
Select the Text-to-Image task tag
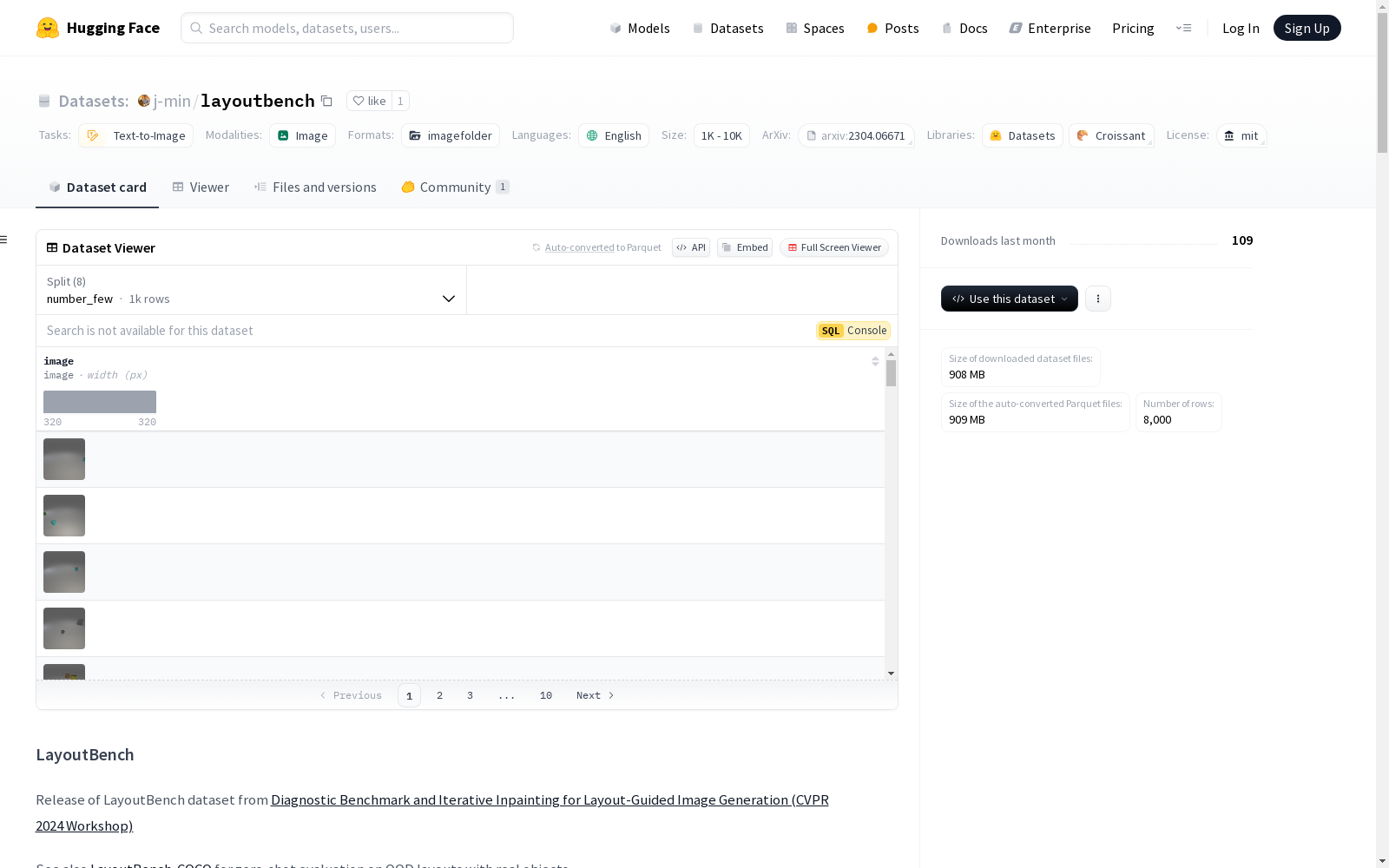coord(135,135)
